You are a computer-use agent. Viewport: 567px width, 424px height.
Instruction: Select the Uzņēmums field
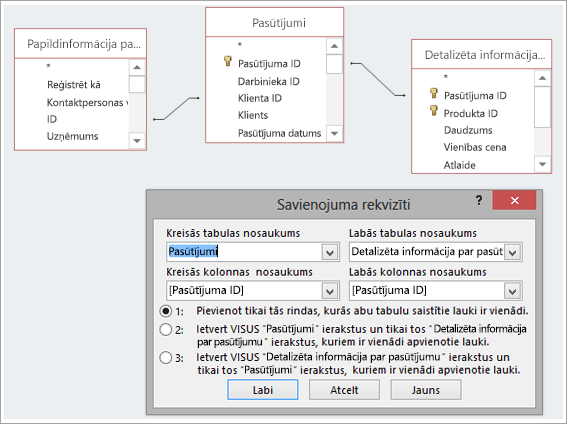point(72,136)
